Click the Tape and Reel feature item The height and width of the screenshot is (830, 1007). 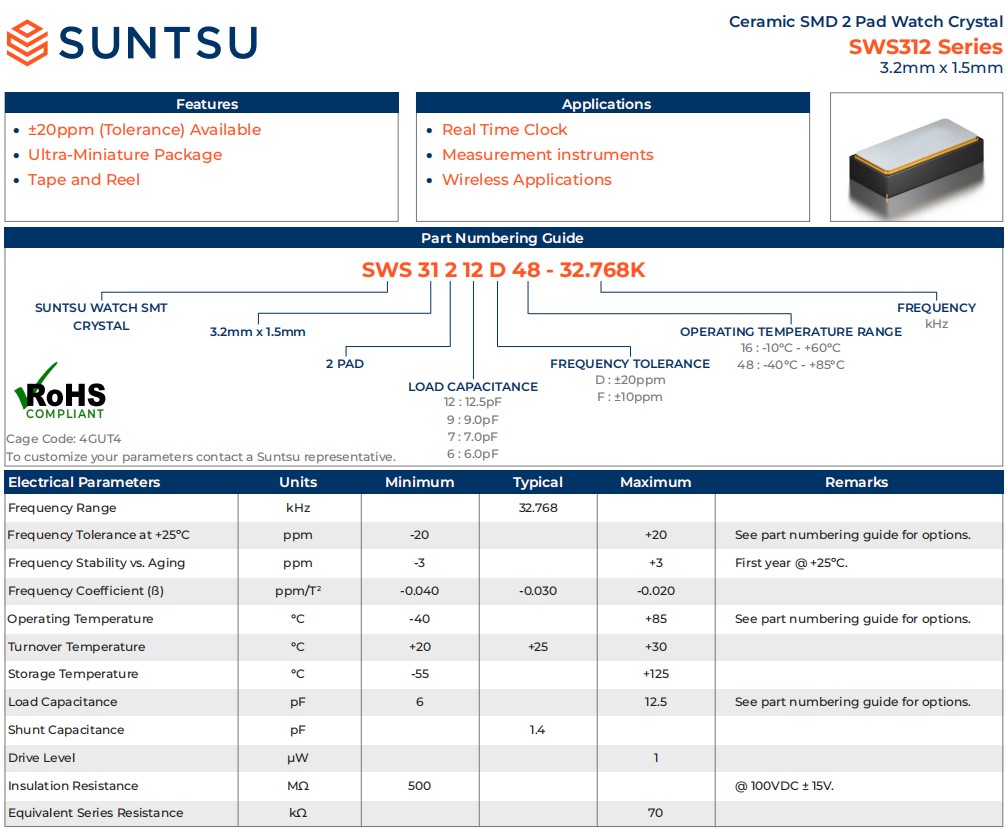[x=84, y=180]
